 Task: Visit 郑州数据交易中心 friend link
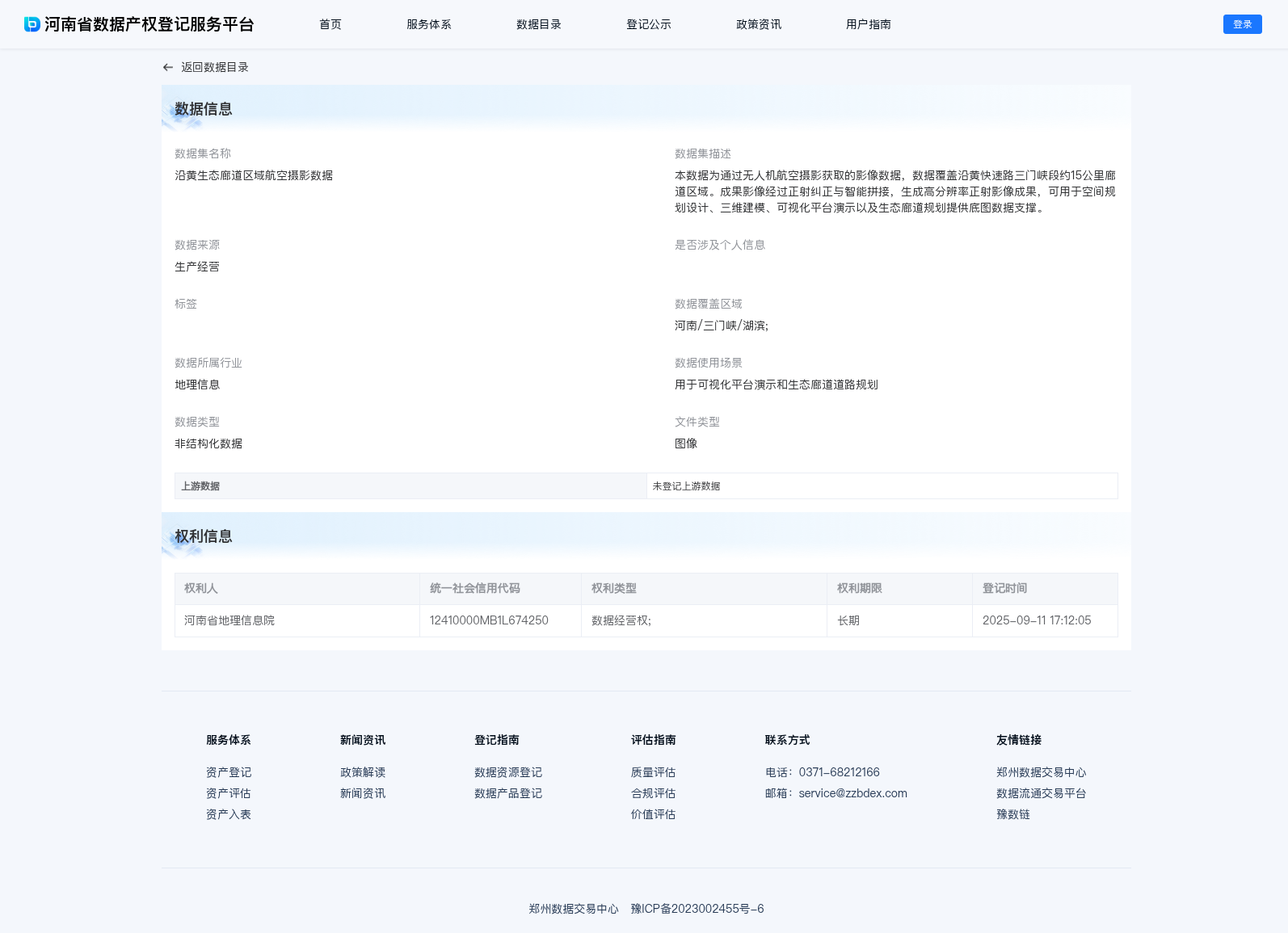[x=1042, y=772]
